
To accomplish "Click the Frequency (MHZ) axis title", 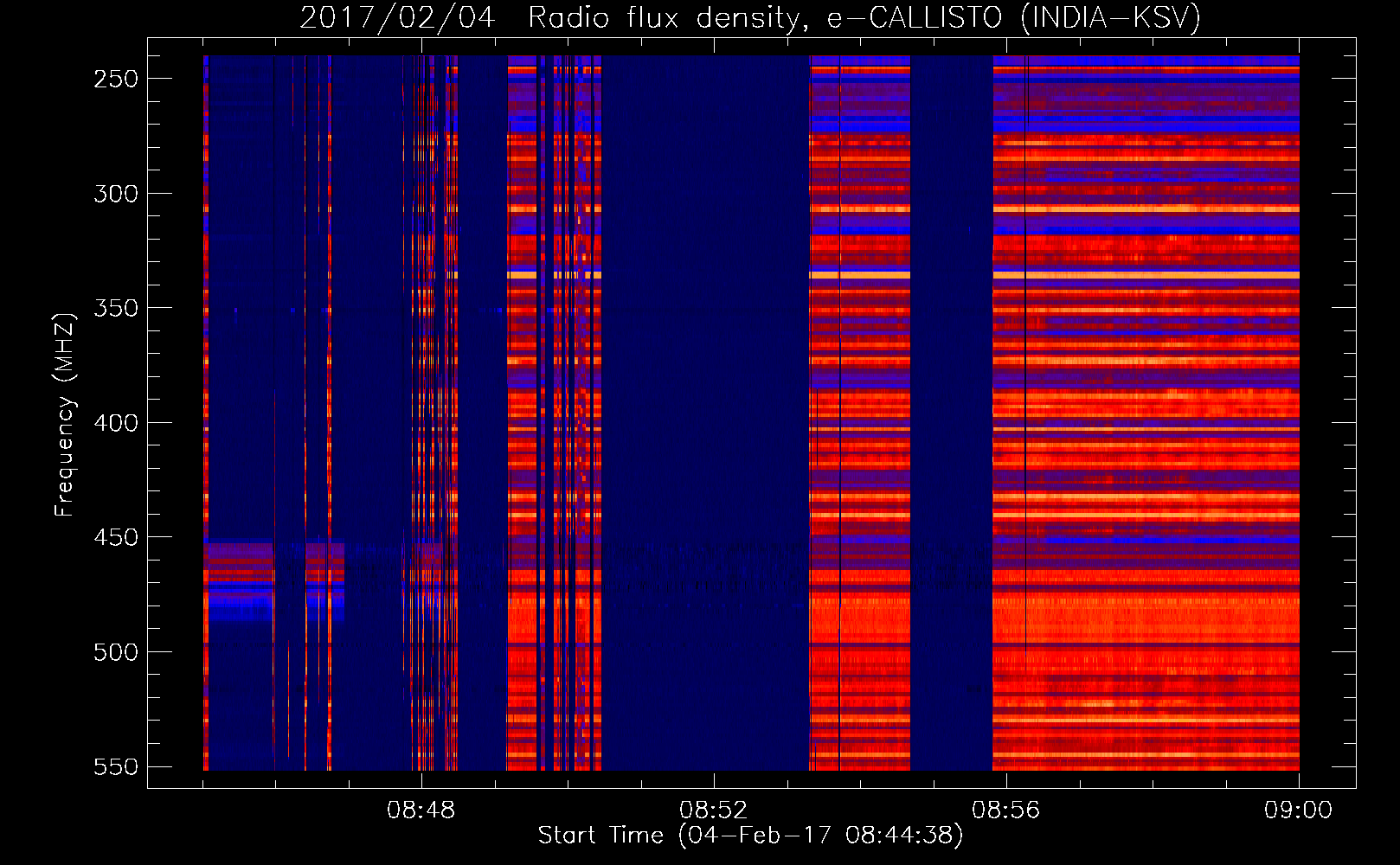I will [x=65, y=415].
